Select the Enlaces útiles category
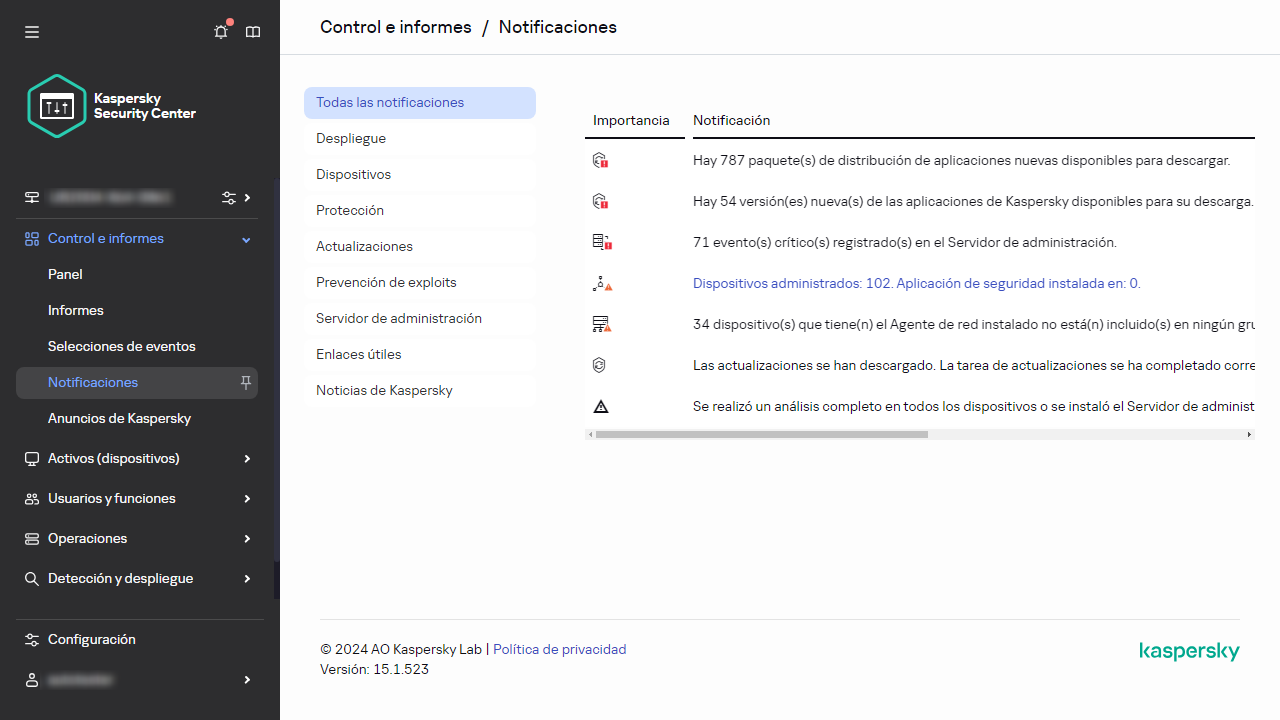 420,355
